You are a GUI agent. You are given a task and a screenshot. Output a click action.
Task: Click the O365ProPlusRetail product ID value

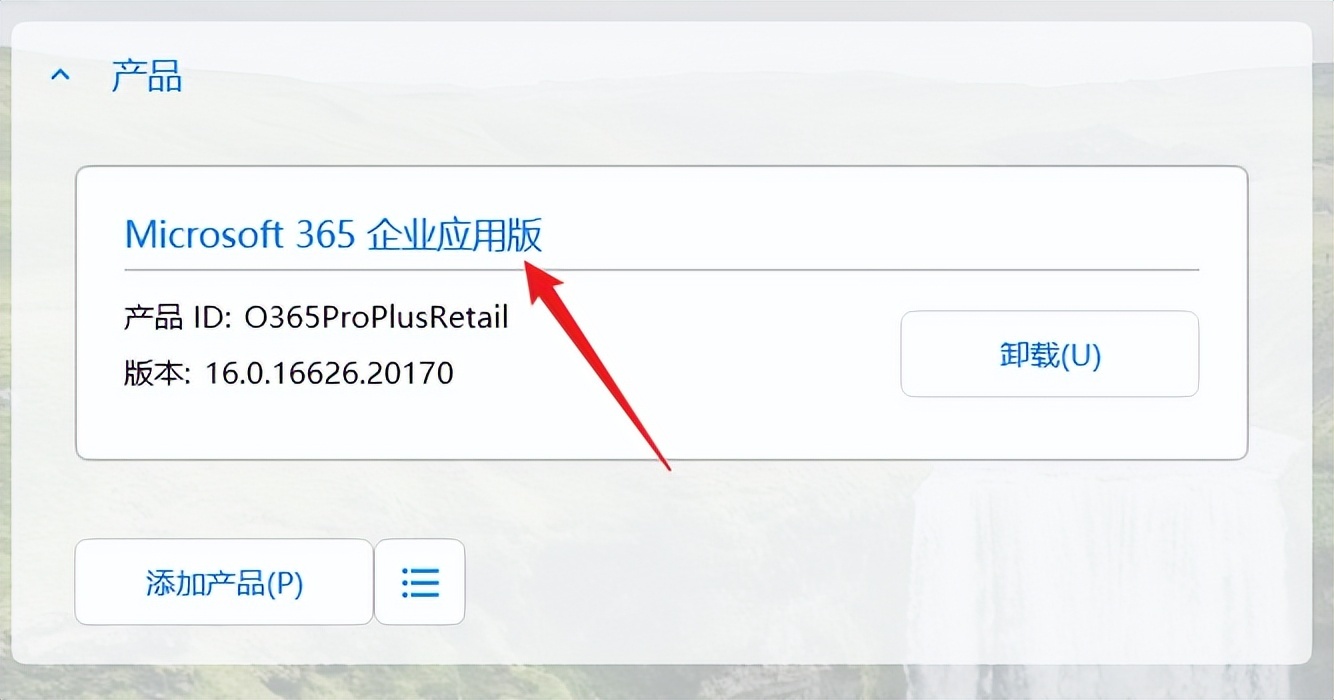click(376, 317)
